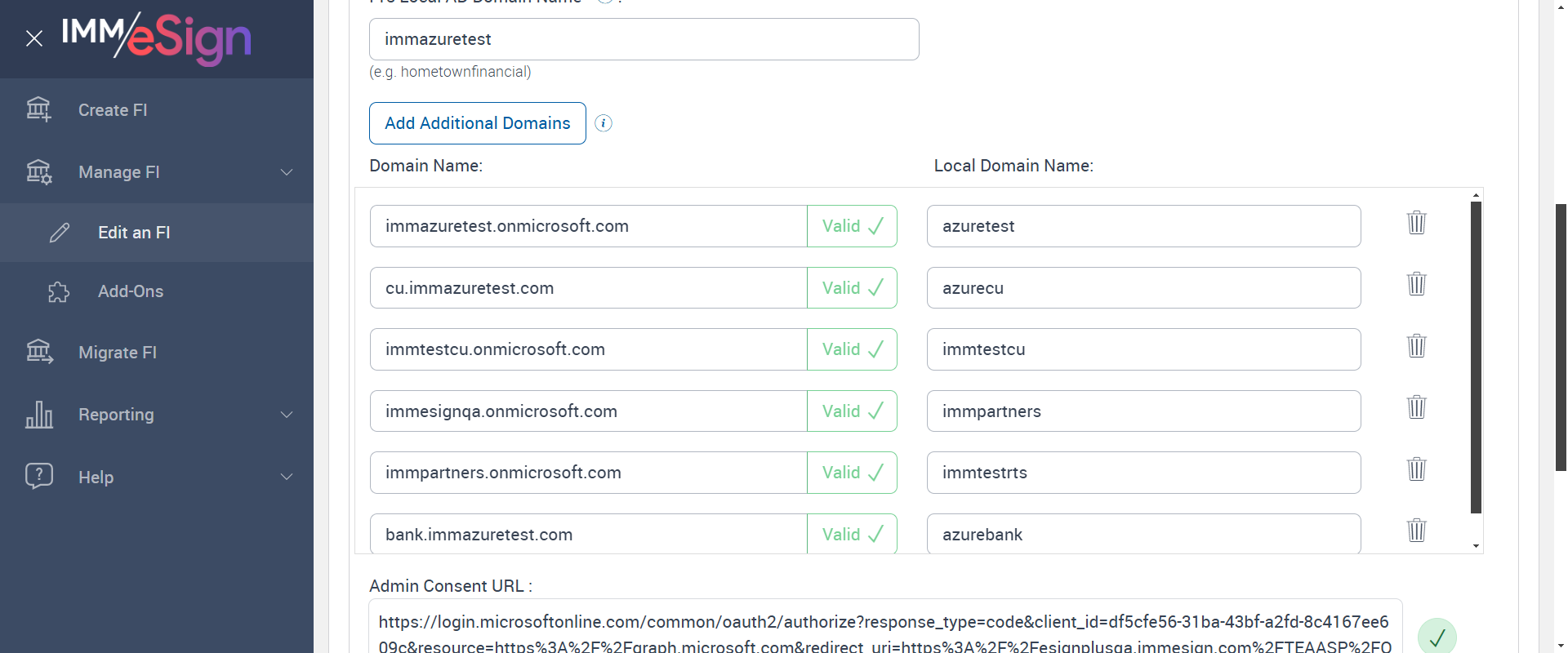This screenshot has width=1568, height=653.
Task: Select Migrate FI in the sidebar
Action: pyautogui.click(x=118, y=353)
